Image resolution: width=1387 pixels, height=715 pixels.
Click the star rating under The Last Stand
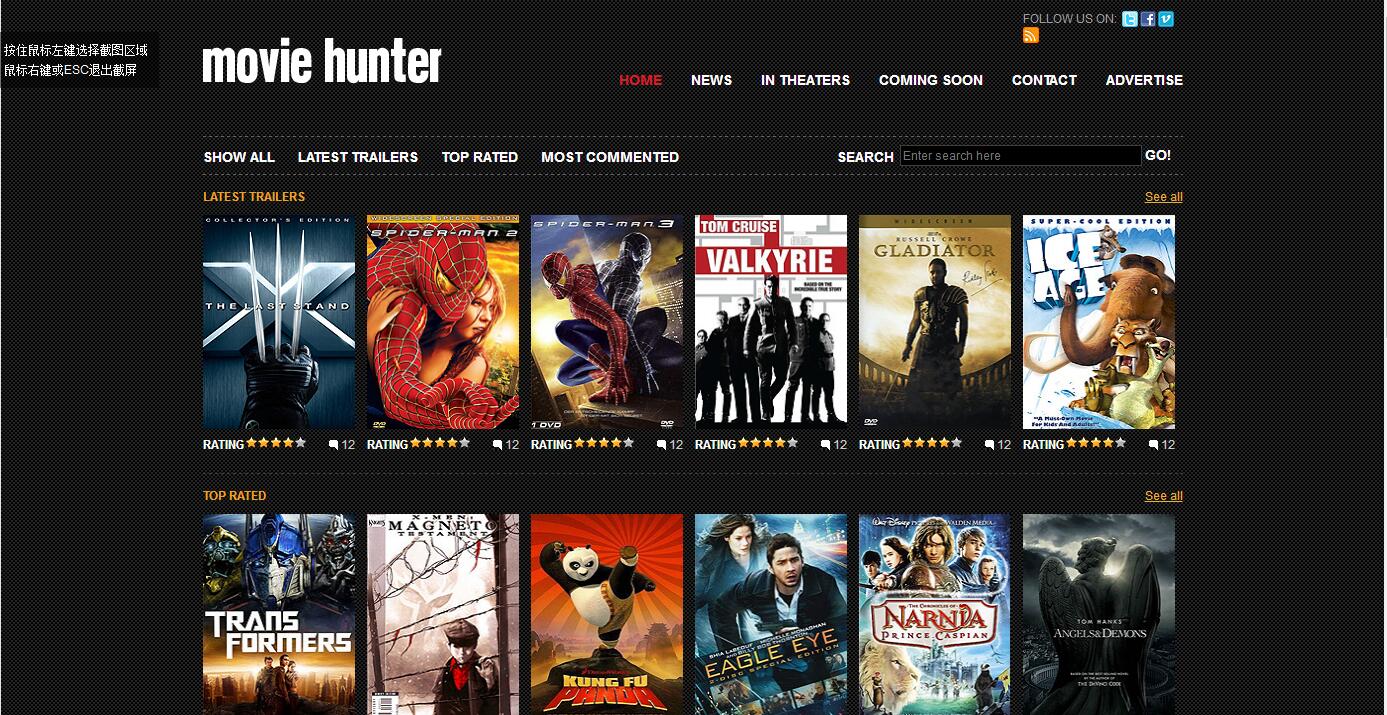tap(276, 443)
